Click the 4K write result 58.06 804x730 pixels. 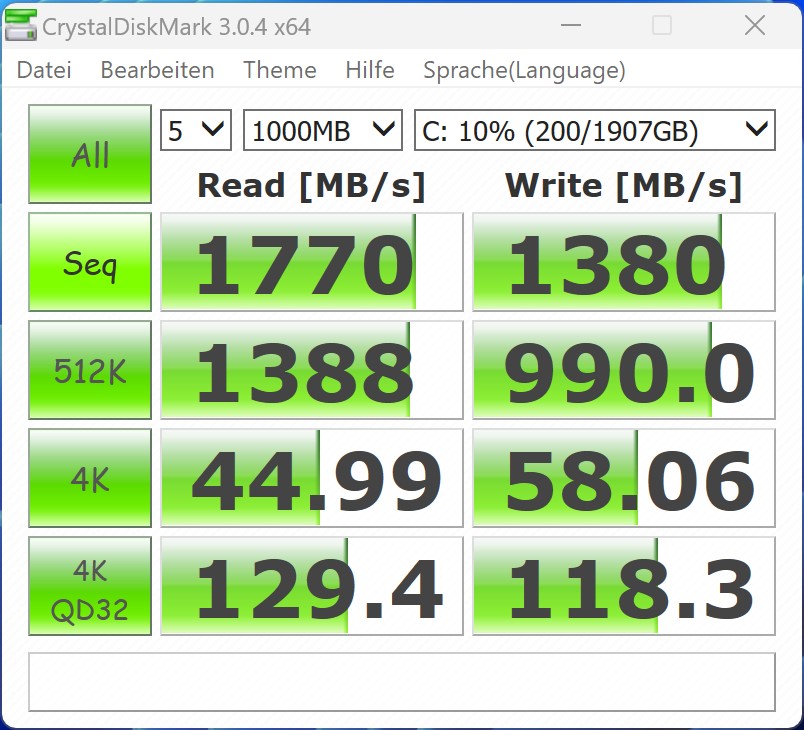[x=624, y=478]
